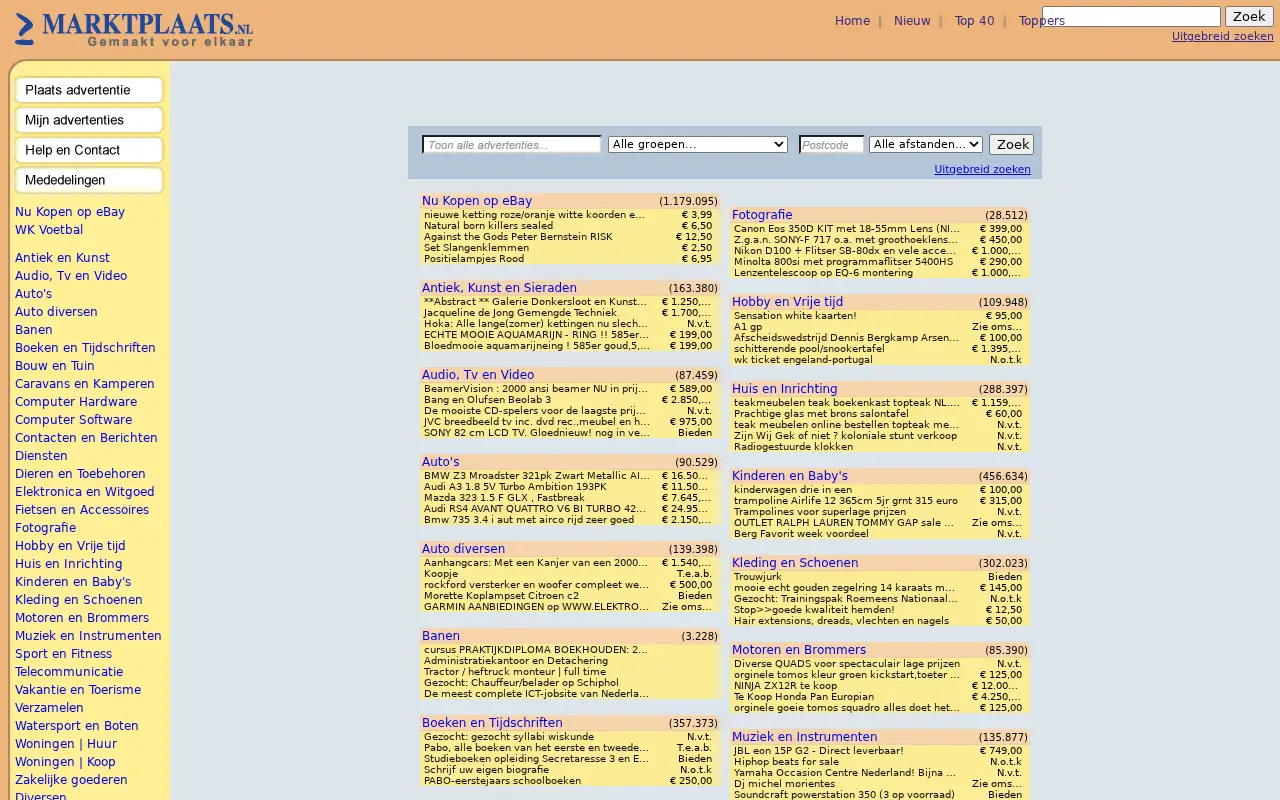Viewport: 1280px width, 800px height.
Task: Click Zoek next to the distance dropdown
Action: (x=1011, y=145)
